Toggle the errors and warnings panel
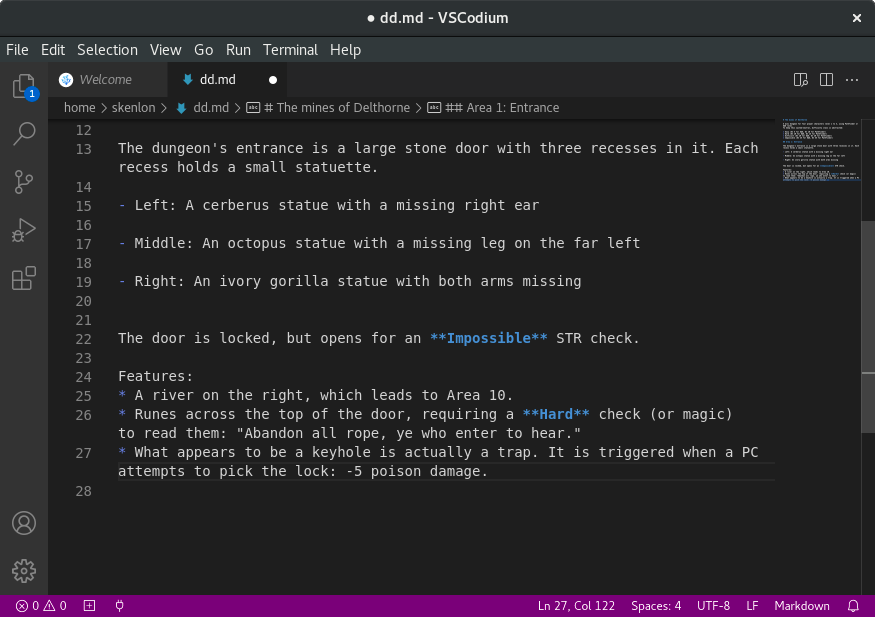875x617 pixels. [x=38, y=605]
